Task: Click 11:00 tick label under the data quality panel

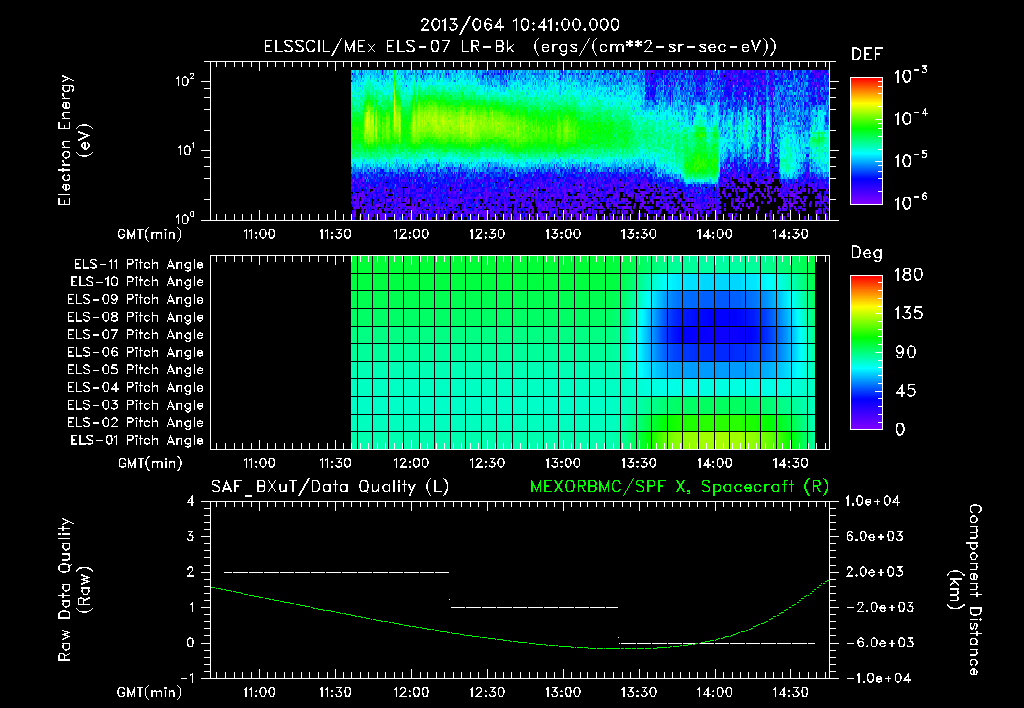Action: (x=259, y=692)
